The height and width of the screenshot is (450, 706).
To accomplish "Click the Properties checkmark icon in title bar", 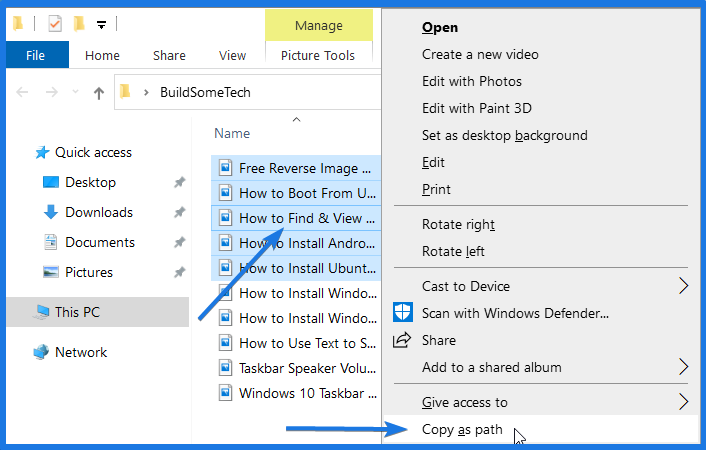I will pos(55,23).
